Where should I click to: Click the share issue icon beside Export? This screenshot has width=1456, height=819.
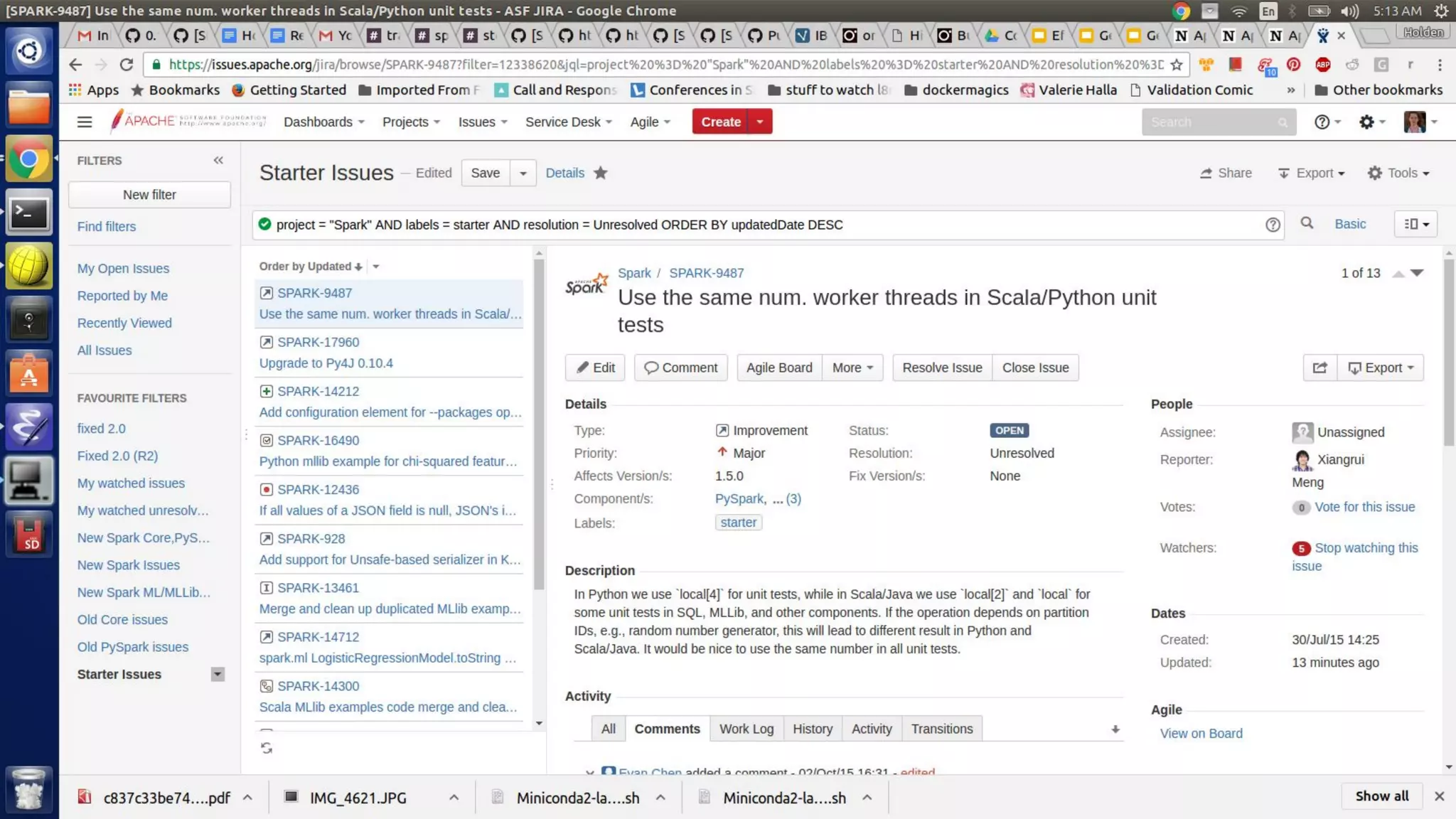(x=1319, y=368)
